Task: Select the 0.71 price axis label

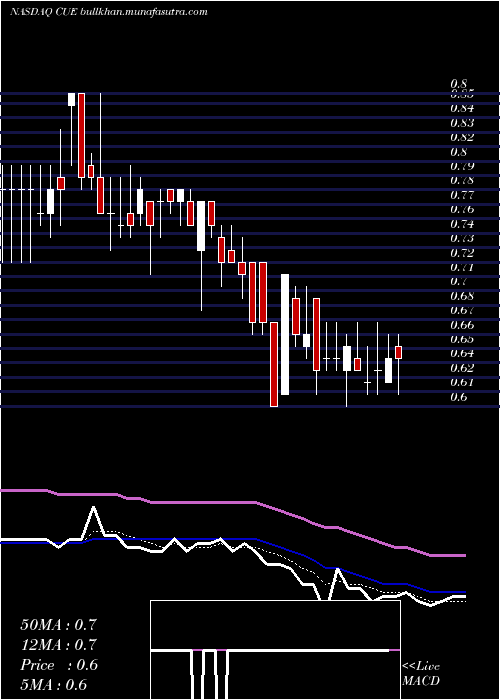Action: (x=462, y=267)
